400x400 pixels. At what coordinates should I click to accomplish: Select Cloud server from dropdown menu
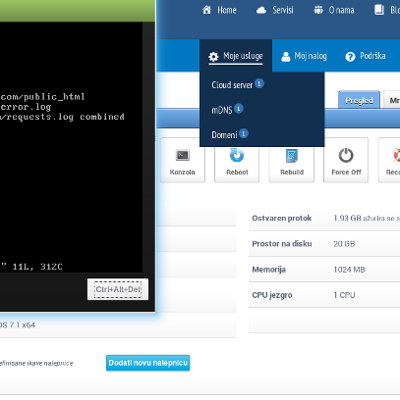232,85
